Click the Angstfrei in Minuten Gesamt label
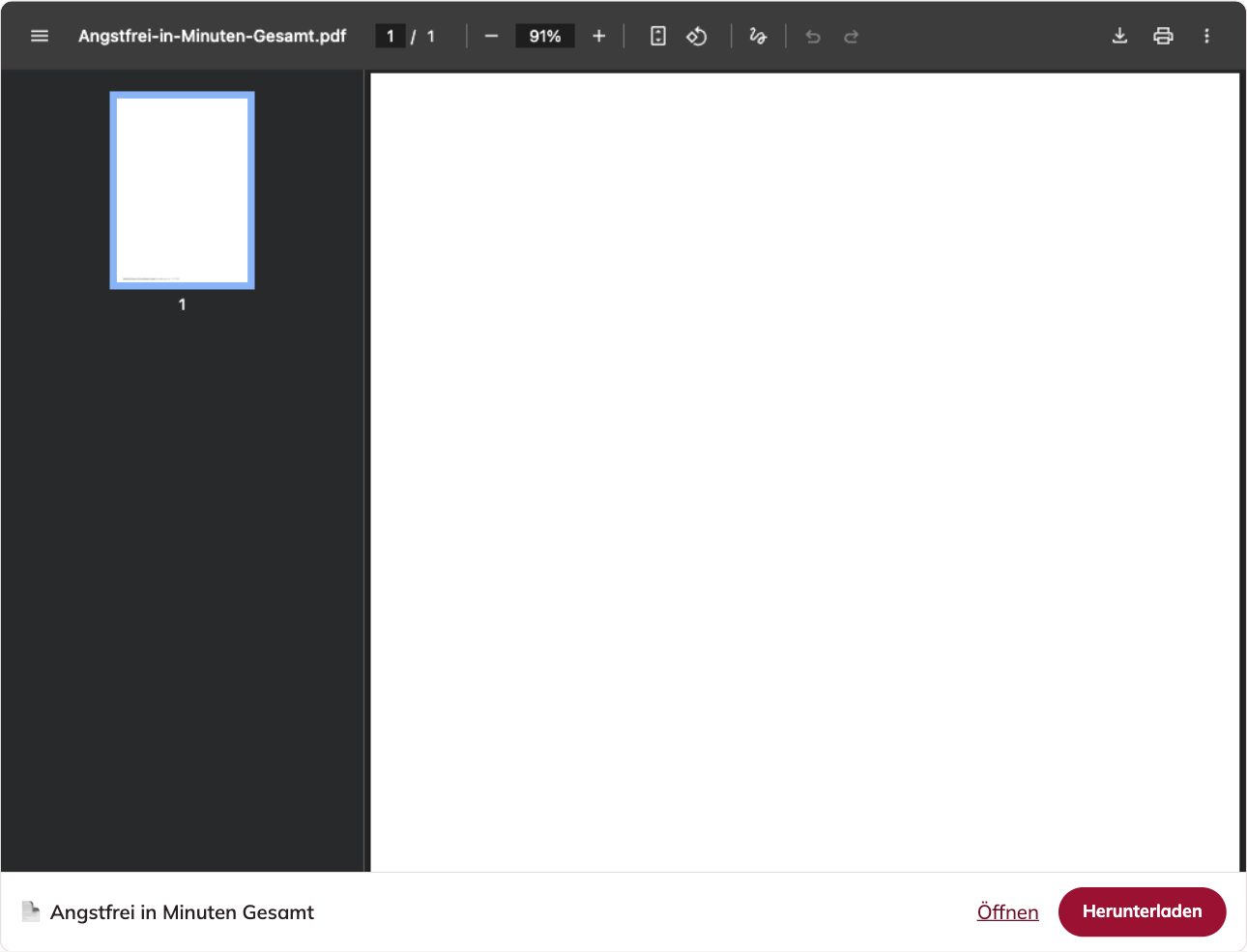This screenshot has height=952, width=1247. tap(182, 912)
